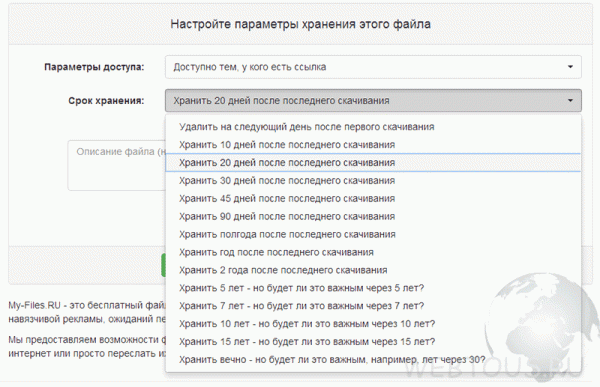Select Хранить полгода после последнего скачивания

373,234
